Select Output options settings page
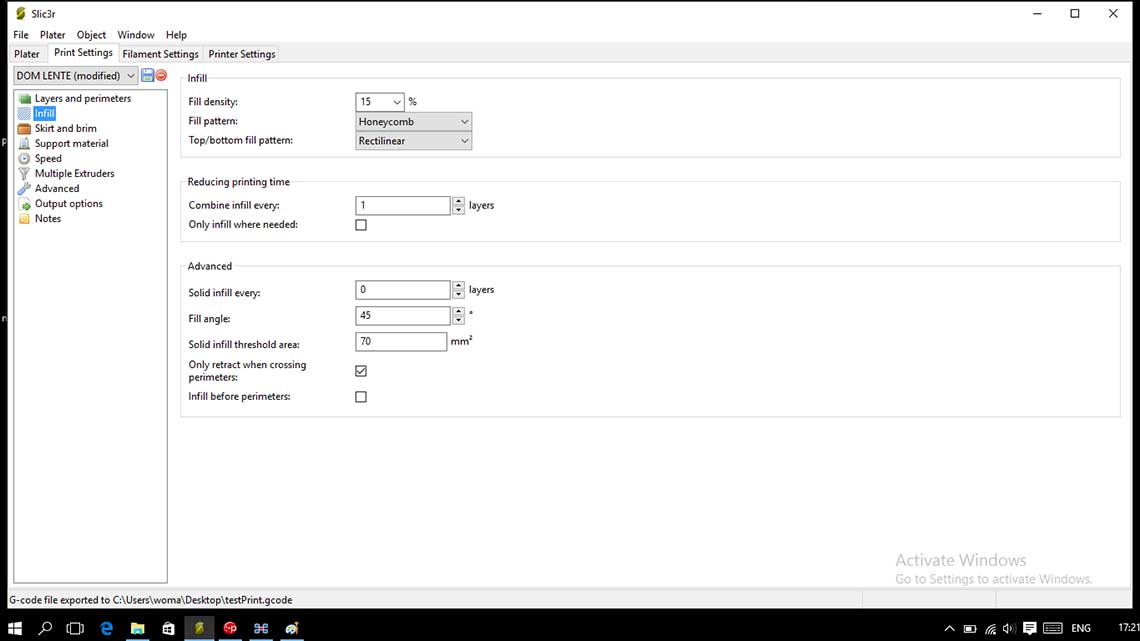The width and height of the screenshot is (1140, 641). [x=68, y=203]
